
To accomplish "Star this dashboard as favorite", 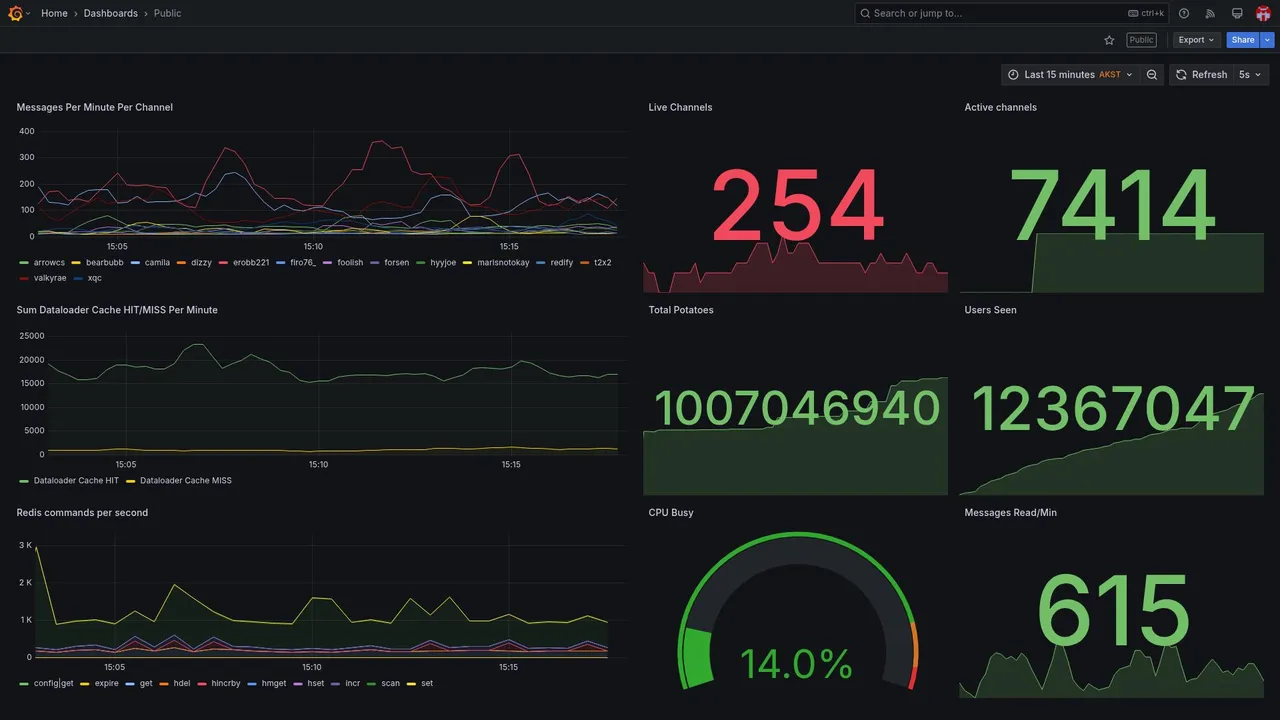I will coord(1109,40).
